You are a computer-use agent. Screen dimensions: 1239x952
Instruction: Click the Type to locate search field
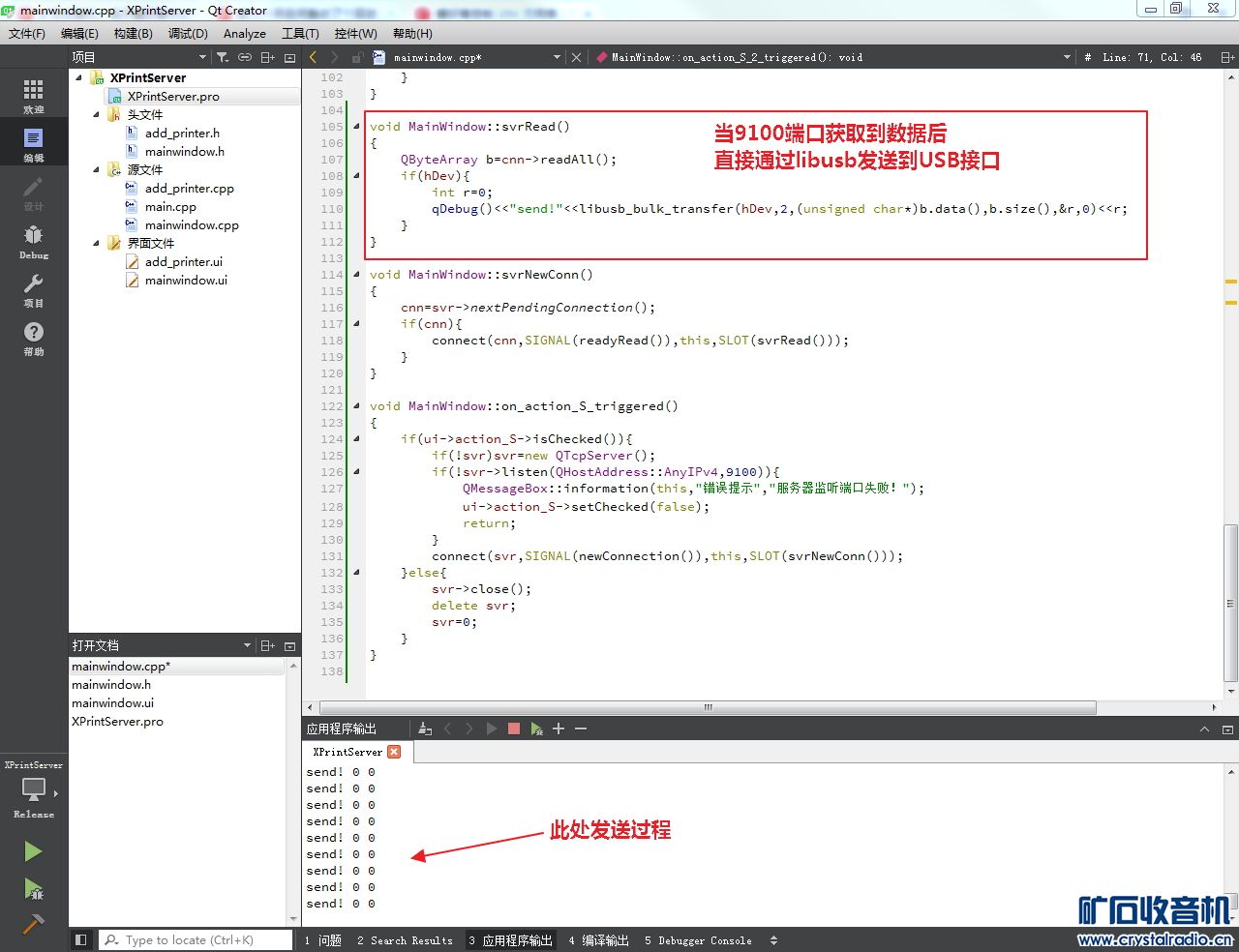tap(195, 939)
